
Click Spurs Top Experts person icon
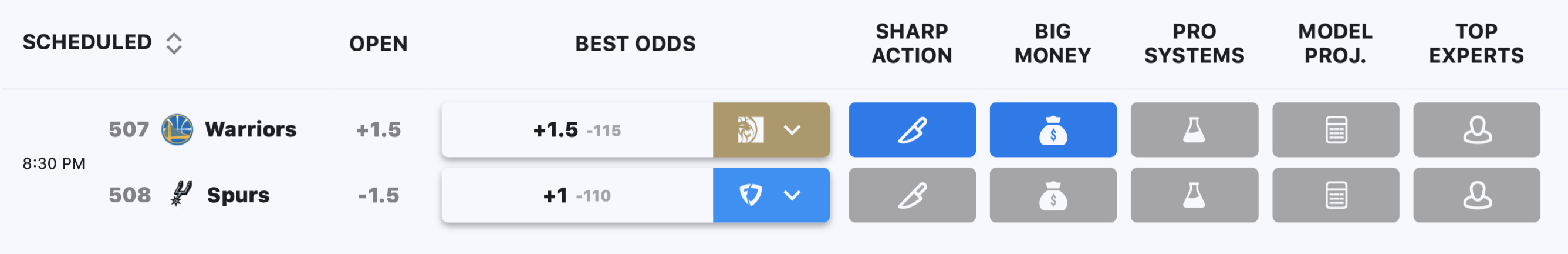point(1476,195)
